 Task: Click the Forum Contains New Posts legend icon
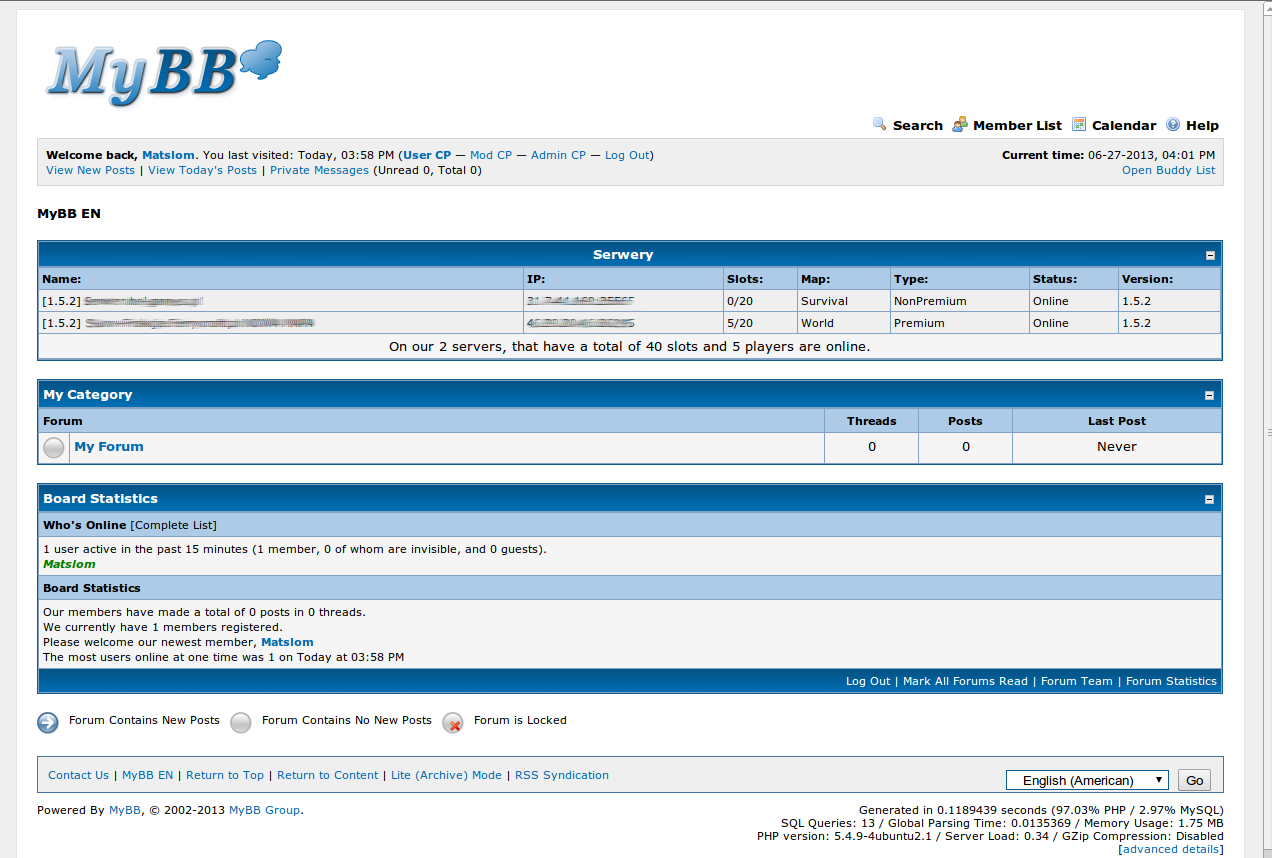tap(48, 722)
